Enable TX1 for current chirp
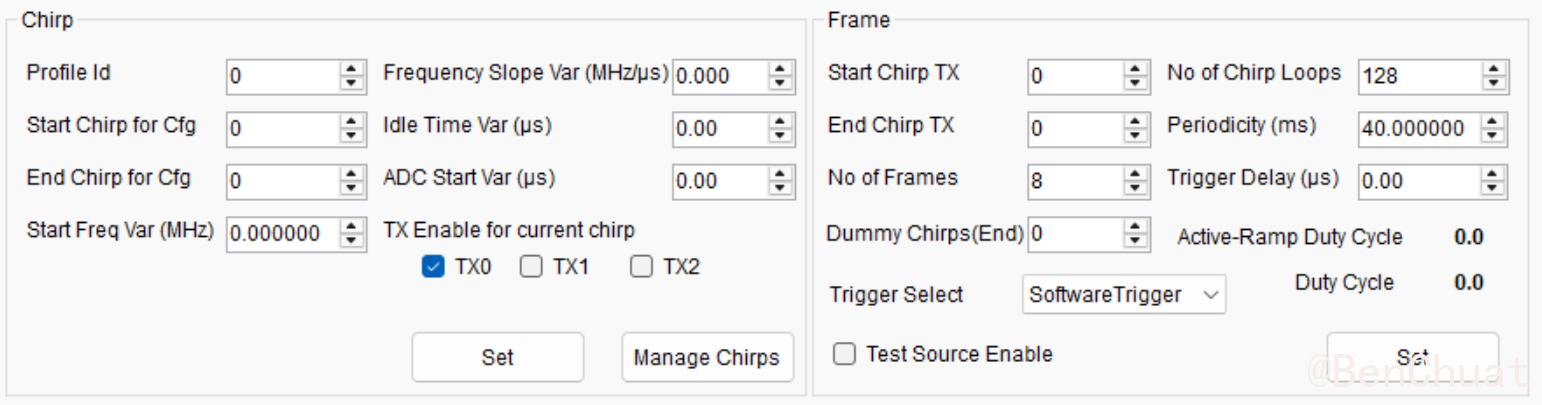This screenshot has height=405, width=1542. tap(531, 267)
